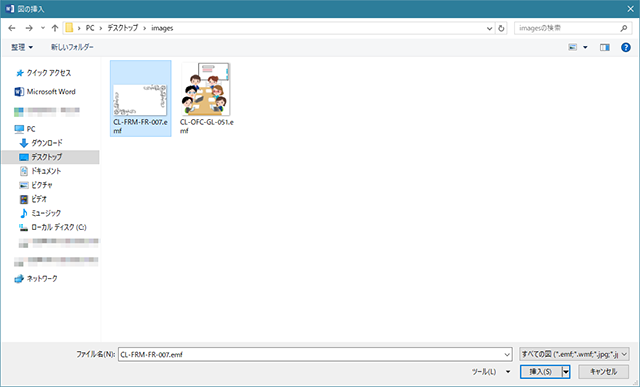Viewport: 640px width, 387px height.
Task: Open the 挿入 split-button arrow
Action: click(x=566, y=372)
